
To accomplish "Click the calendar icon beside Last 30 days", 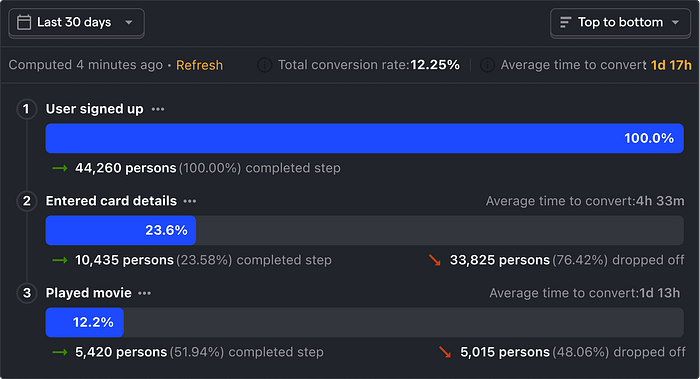I will click(x=24, y=22).
